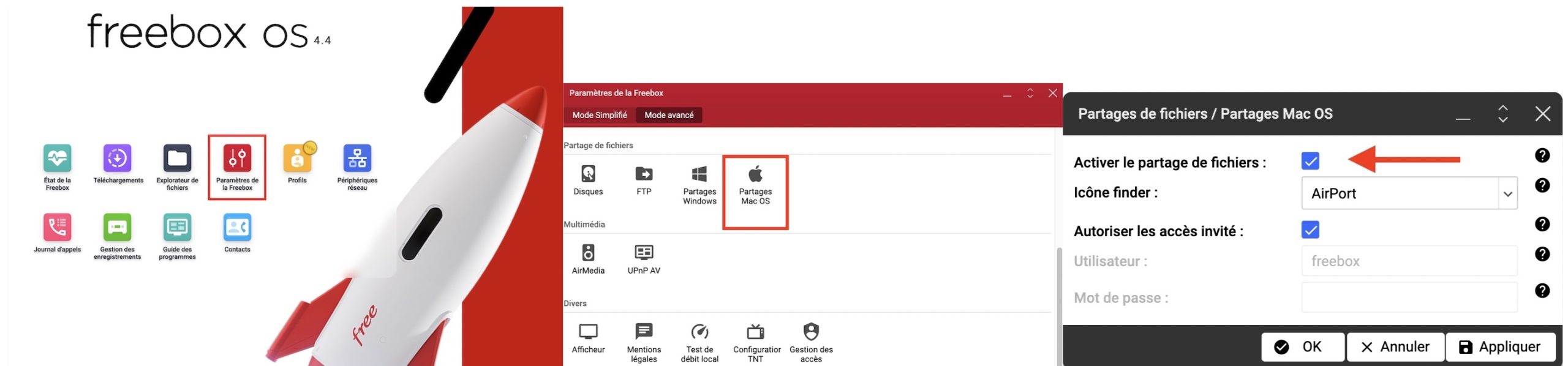Screen dimensions: 1568x366
Task: Show help for Activer le partage de fichiers
Action: coord(1542,155)
